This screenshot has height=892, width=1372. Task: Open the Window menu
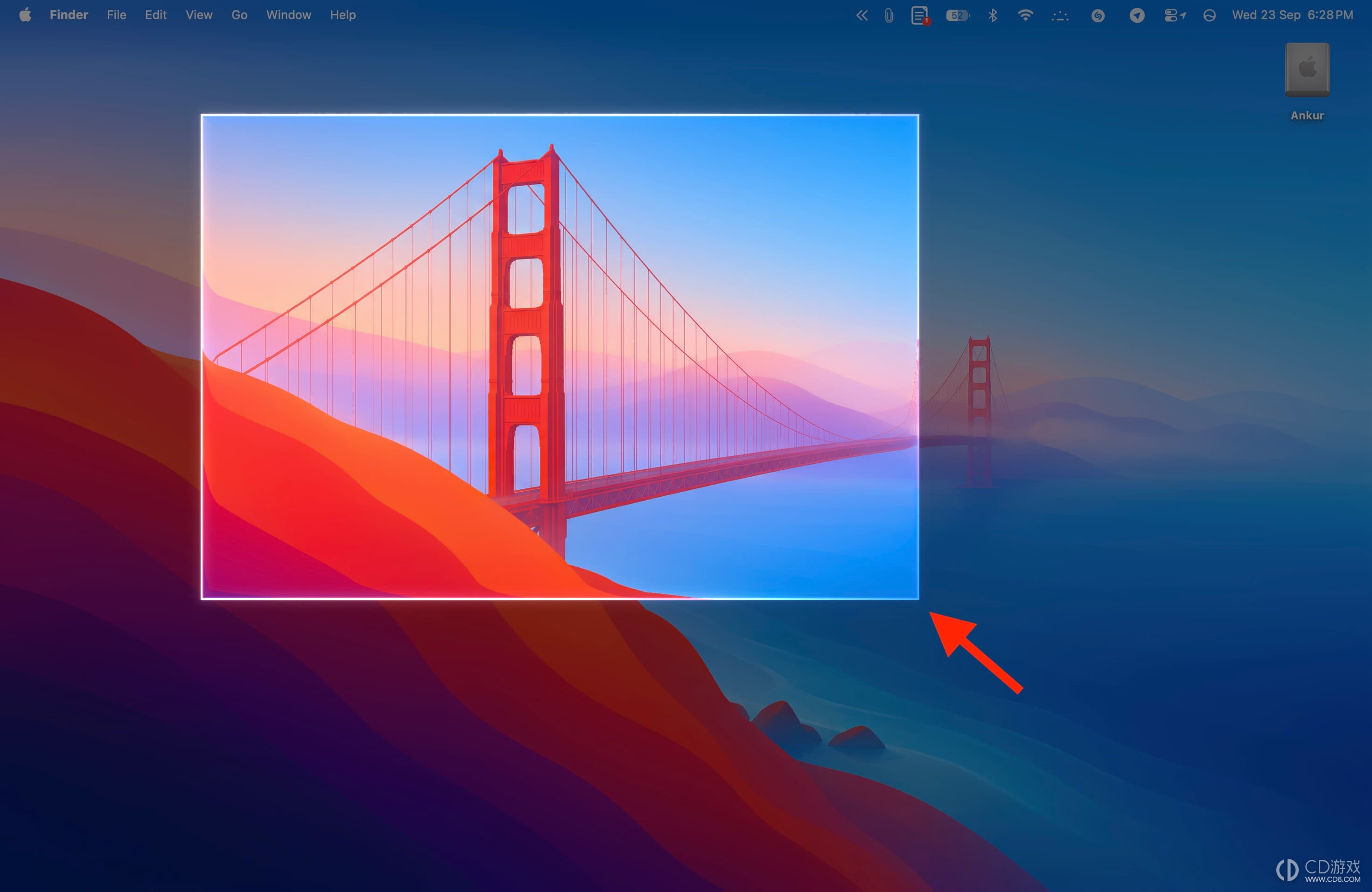[288, 15]
